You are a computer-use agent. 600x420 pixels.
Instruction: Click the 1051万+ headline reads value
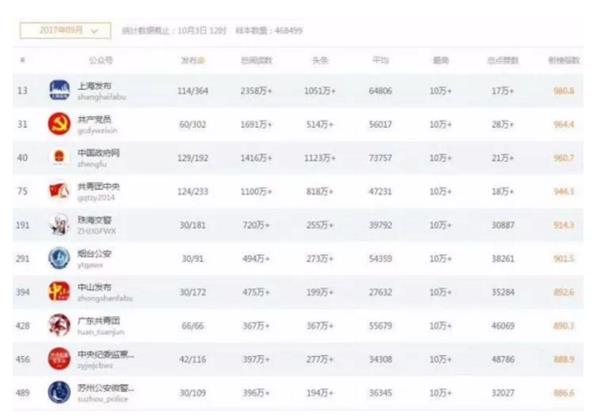320,91
